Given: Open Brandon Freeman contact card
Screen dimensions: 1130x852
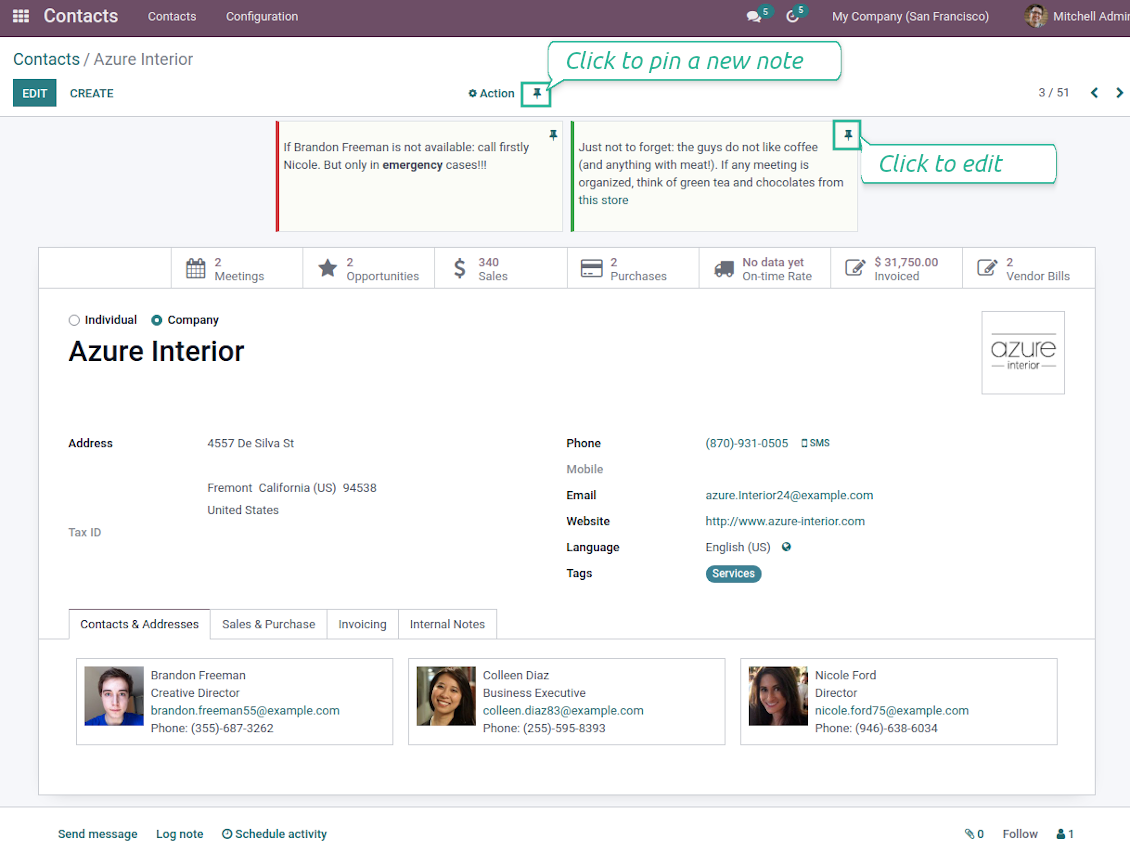Looking at the screenshot, I should pyautogui.click(x=234, y=701).
